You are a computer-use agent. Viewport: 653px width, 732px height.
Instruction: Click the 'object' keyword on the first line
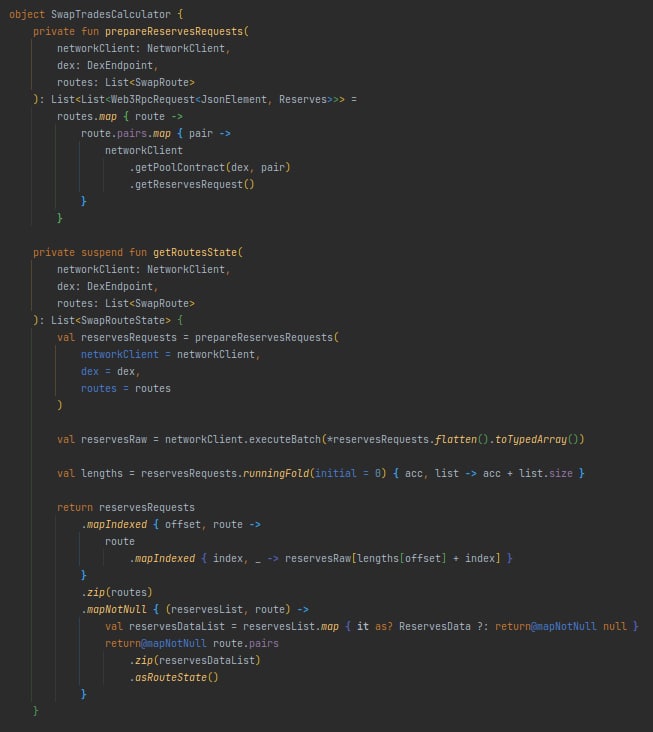tap(27, 14)
